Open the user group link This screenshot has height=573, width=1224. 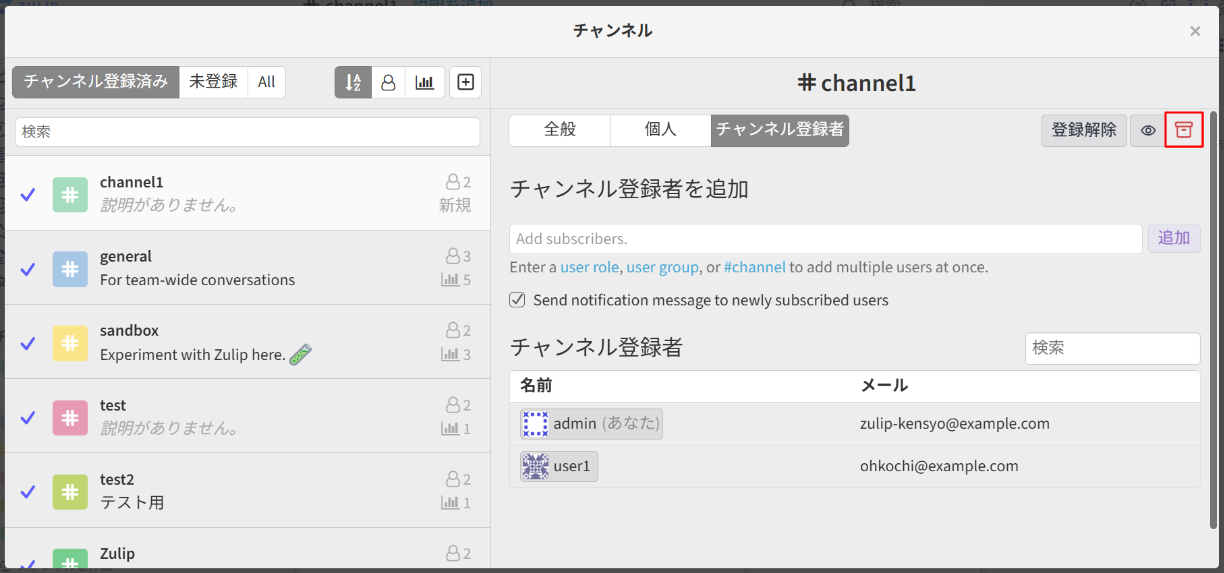[x=663, y=267]
